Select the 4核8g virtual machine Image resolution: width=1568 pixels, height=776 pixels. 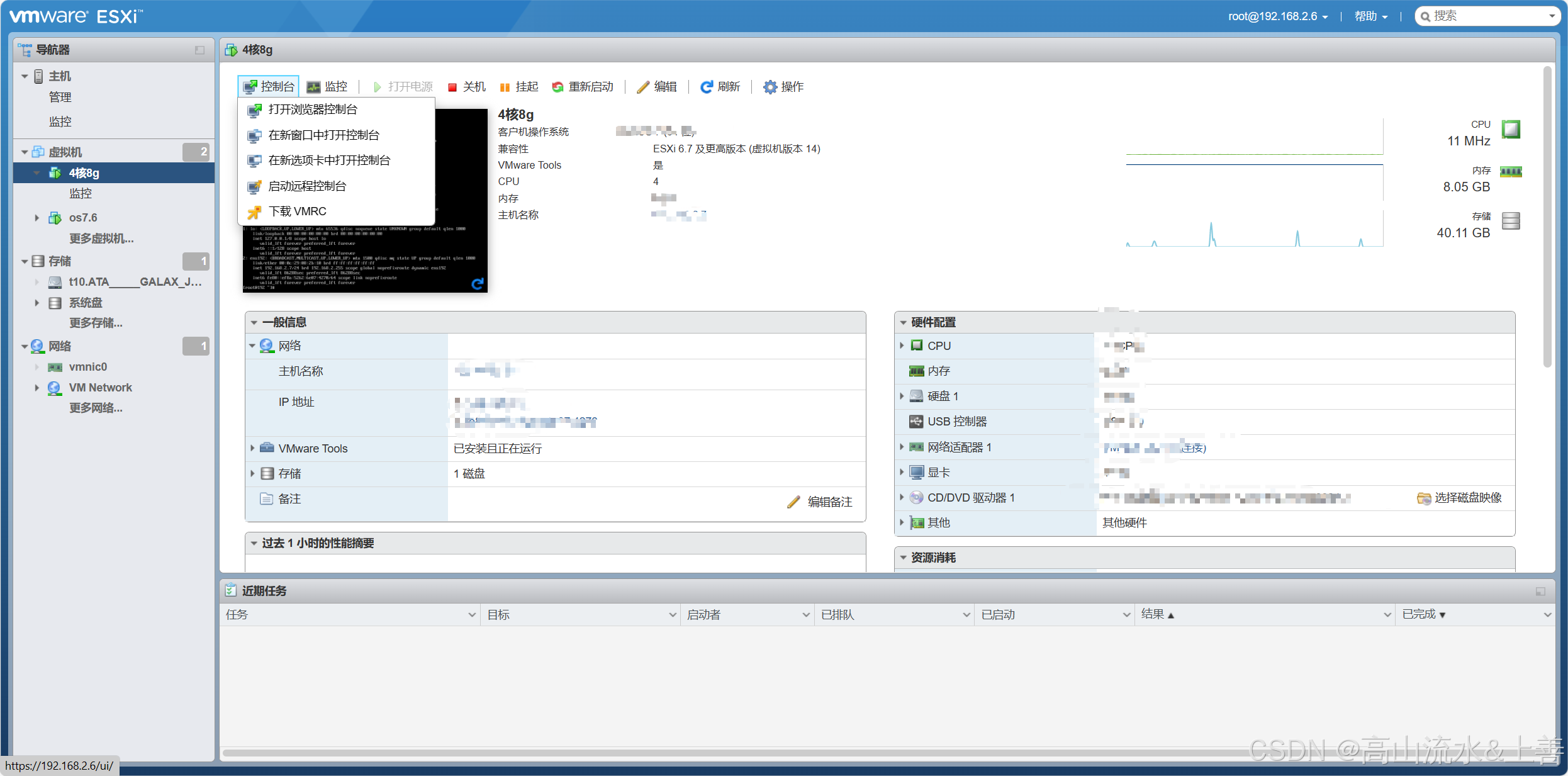[x=114, y=173]
